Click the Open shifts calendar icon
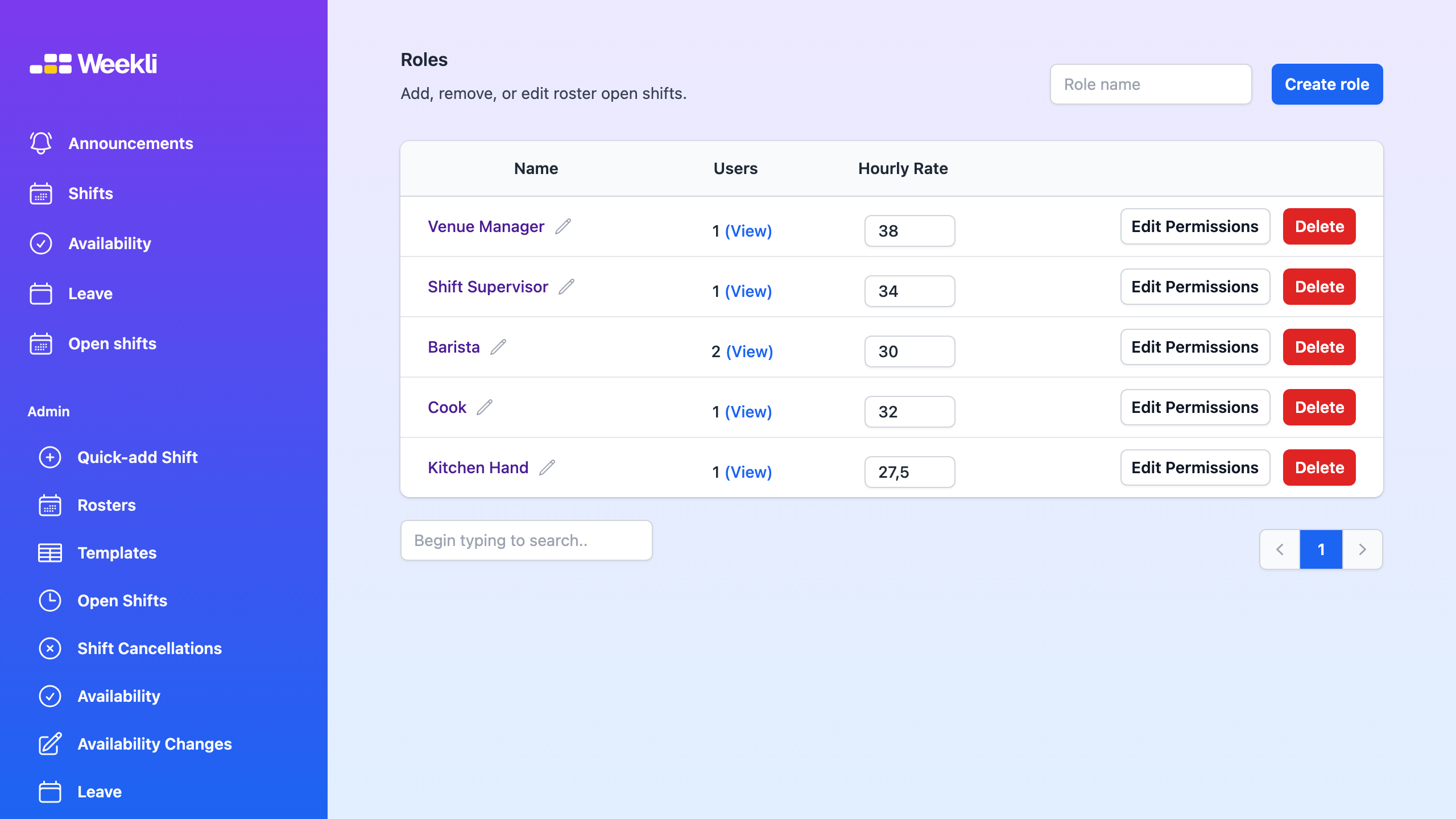Viewport: 1456px width, 819px height. click(41, 344)
